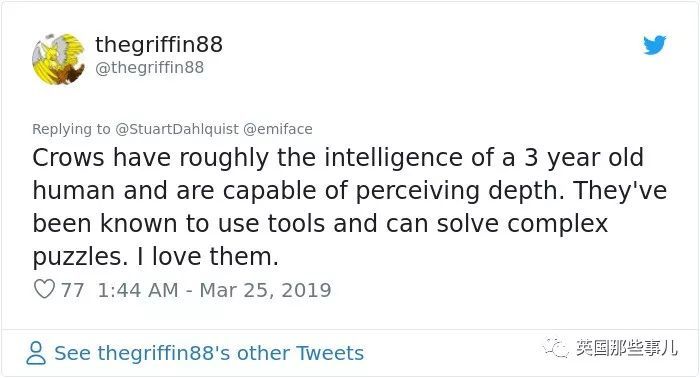Click the 77 likes count
Image resolution: width=700 pixels, height=378 pixels.
point(72,290)
